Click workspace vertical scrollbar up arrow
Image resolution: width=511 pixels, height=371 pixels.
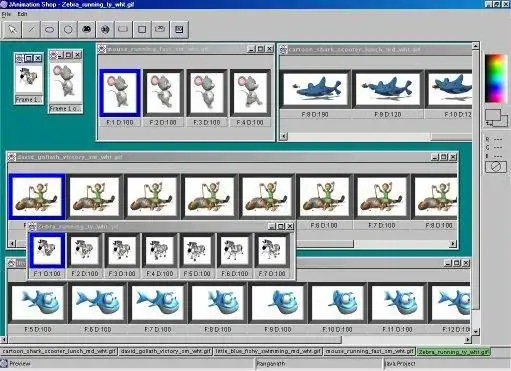pos(476,46)
